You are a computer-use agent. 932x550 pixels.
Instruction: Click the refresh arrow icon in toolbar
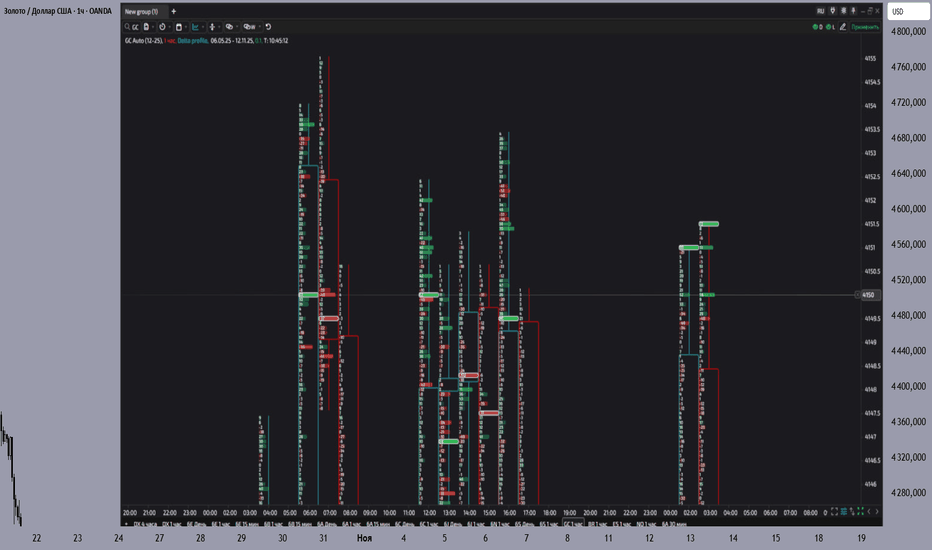pyautogui.click(x=267, y=27)
